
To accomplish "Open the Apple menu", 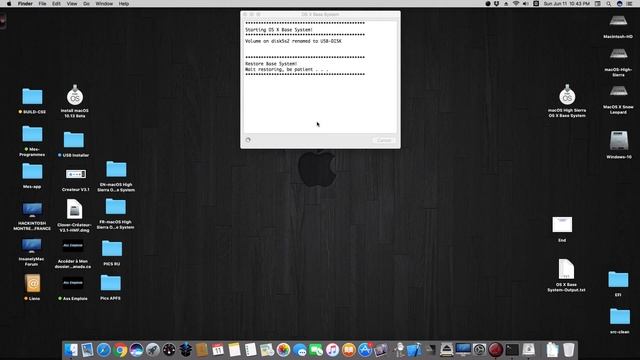I will pos(9,4).
